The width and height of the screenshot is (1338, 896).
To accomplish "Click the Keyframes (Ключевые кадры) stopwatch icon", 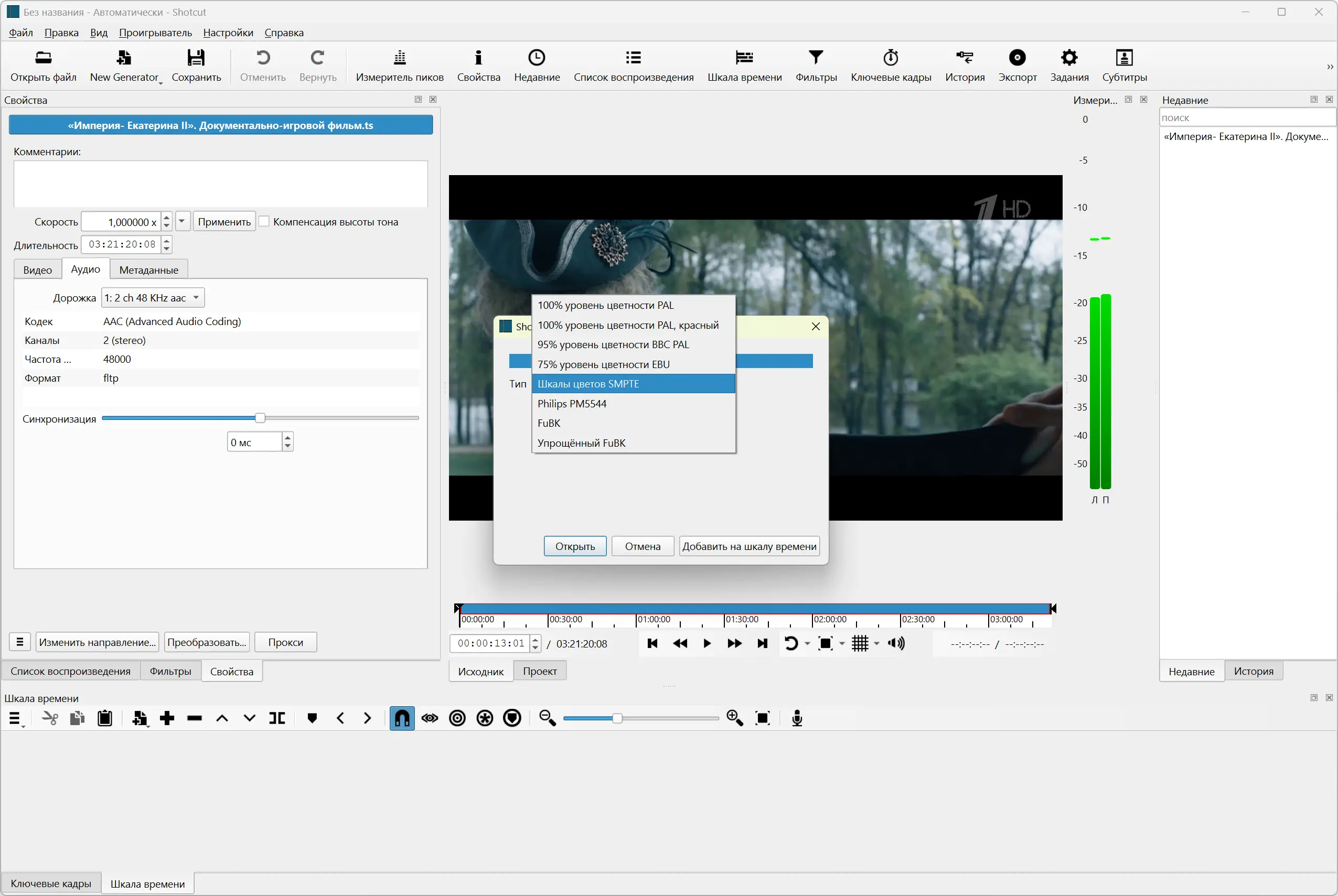I will pyautogui.click(x=891, y=58).
